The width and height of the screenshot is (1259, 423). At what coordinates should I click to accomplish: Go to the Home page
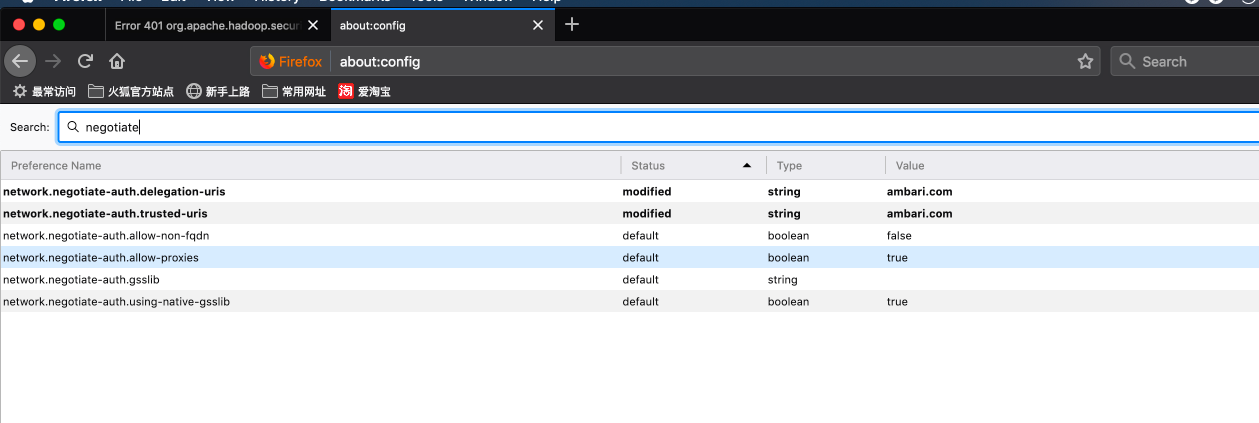click(x=117, y=61)
